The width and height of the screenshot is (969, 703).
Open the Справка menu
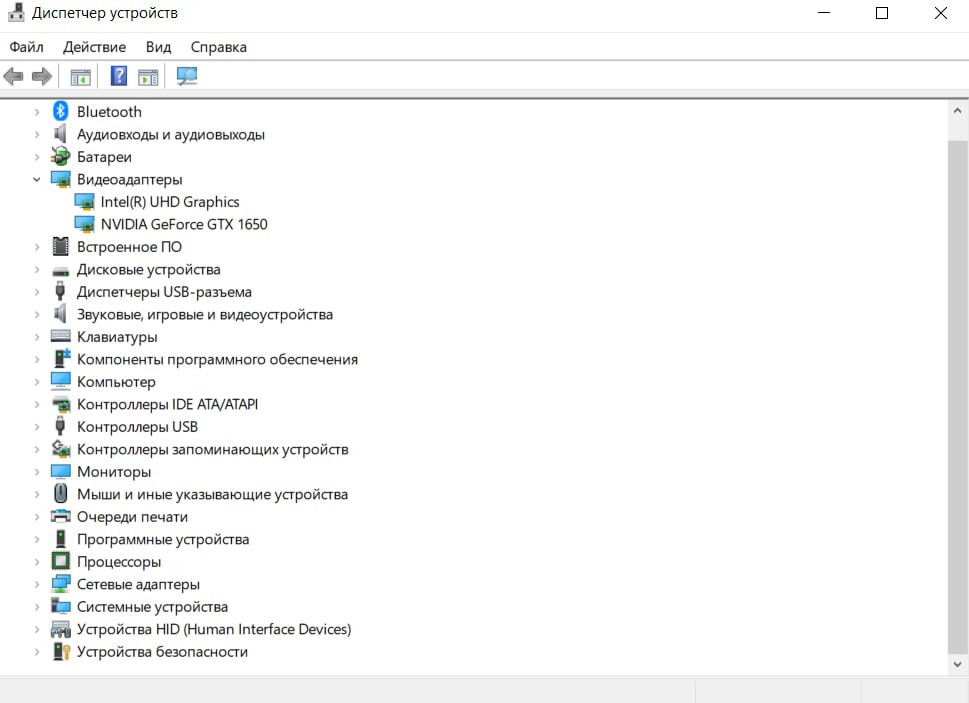(218, 47)
